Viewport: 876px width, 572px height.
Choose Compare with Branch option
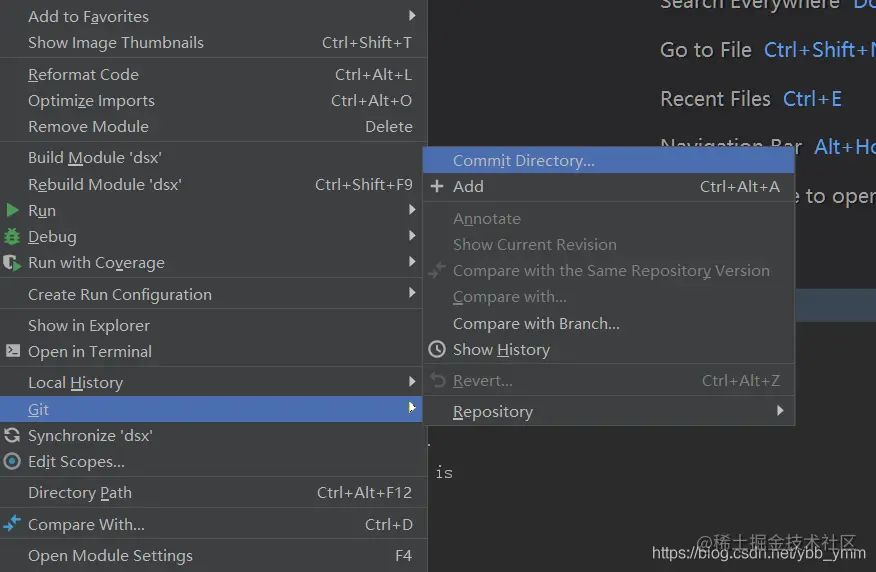point(536,323)
